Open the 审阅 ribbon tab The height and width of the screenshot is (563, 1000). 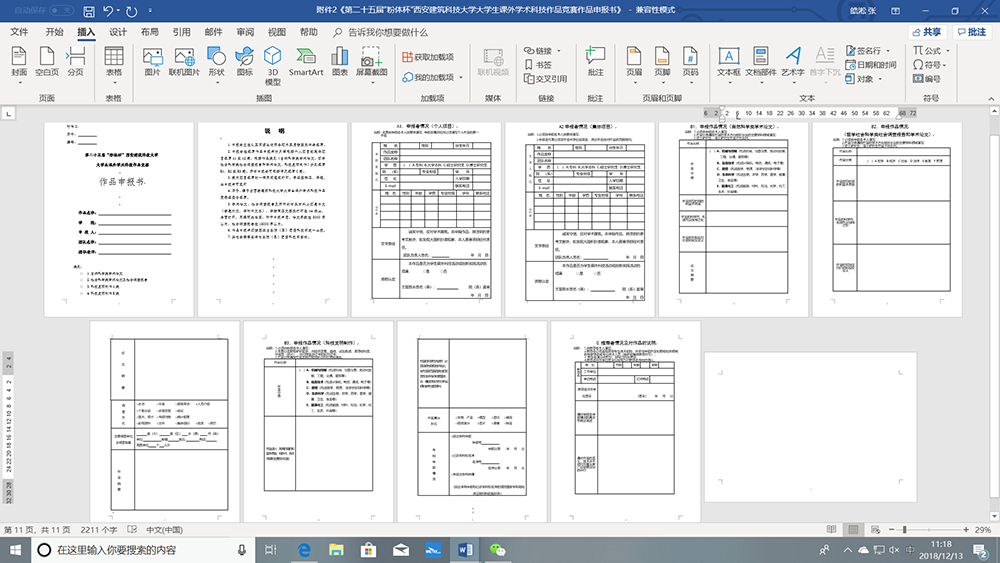pos(244,32)
